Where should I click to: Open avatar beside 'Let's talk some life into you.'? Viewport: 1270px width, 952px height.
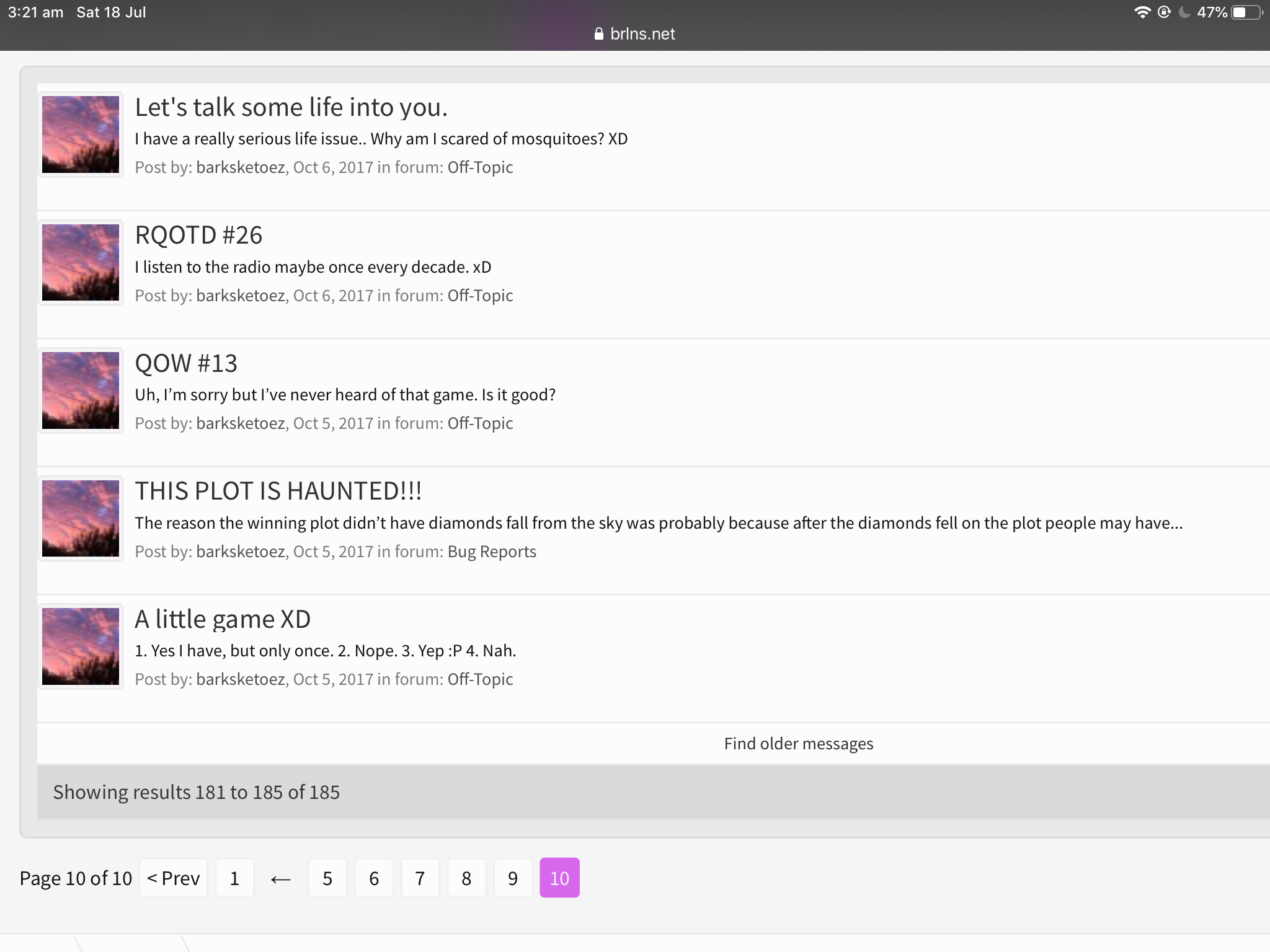tap(81, 134)
